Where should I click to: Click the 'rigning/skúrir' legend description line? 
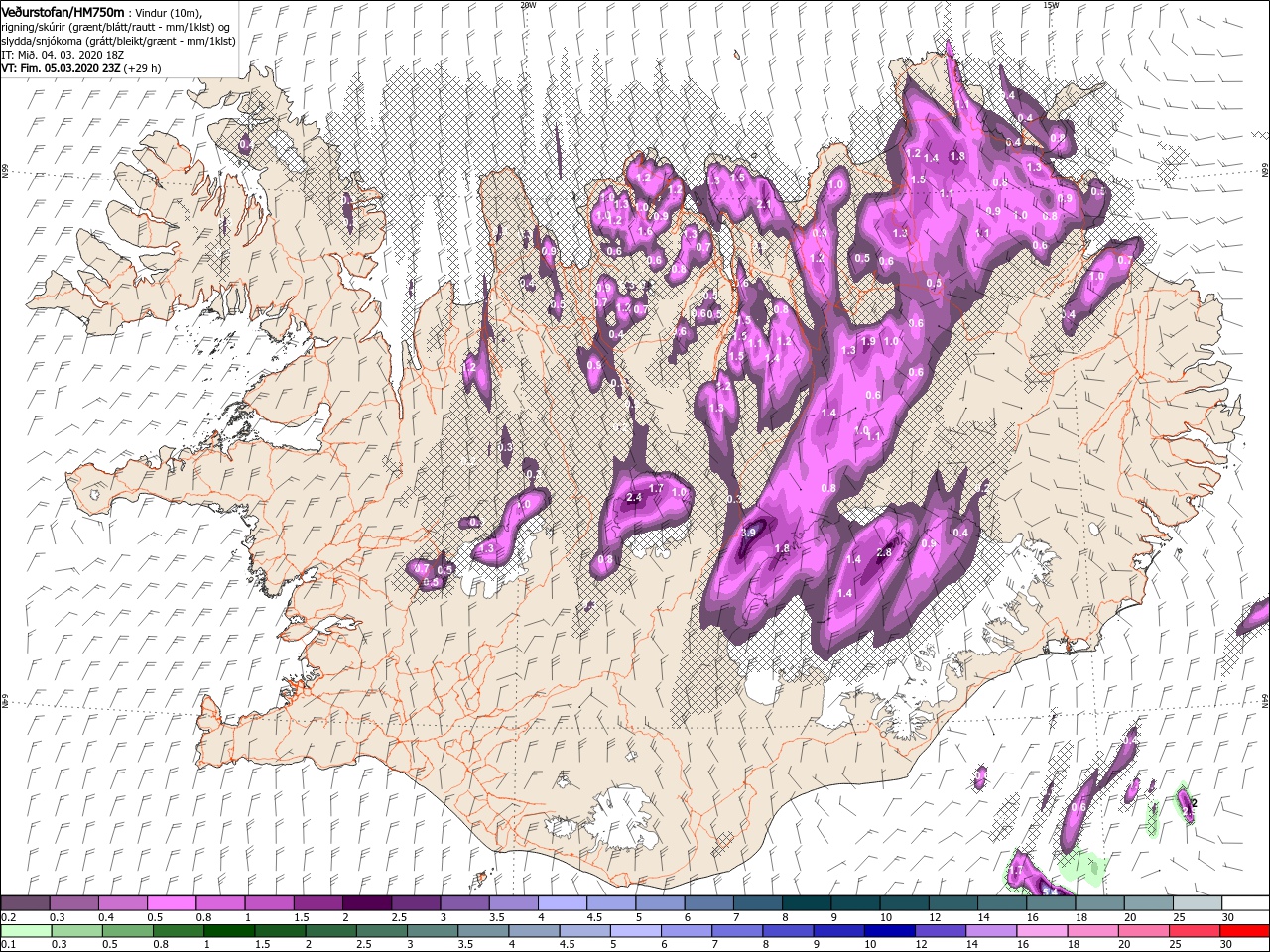115,26
